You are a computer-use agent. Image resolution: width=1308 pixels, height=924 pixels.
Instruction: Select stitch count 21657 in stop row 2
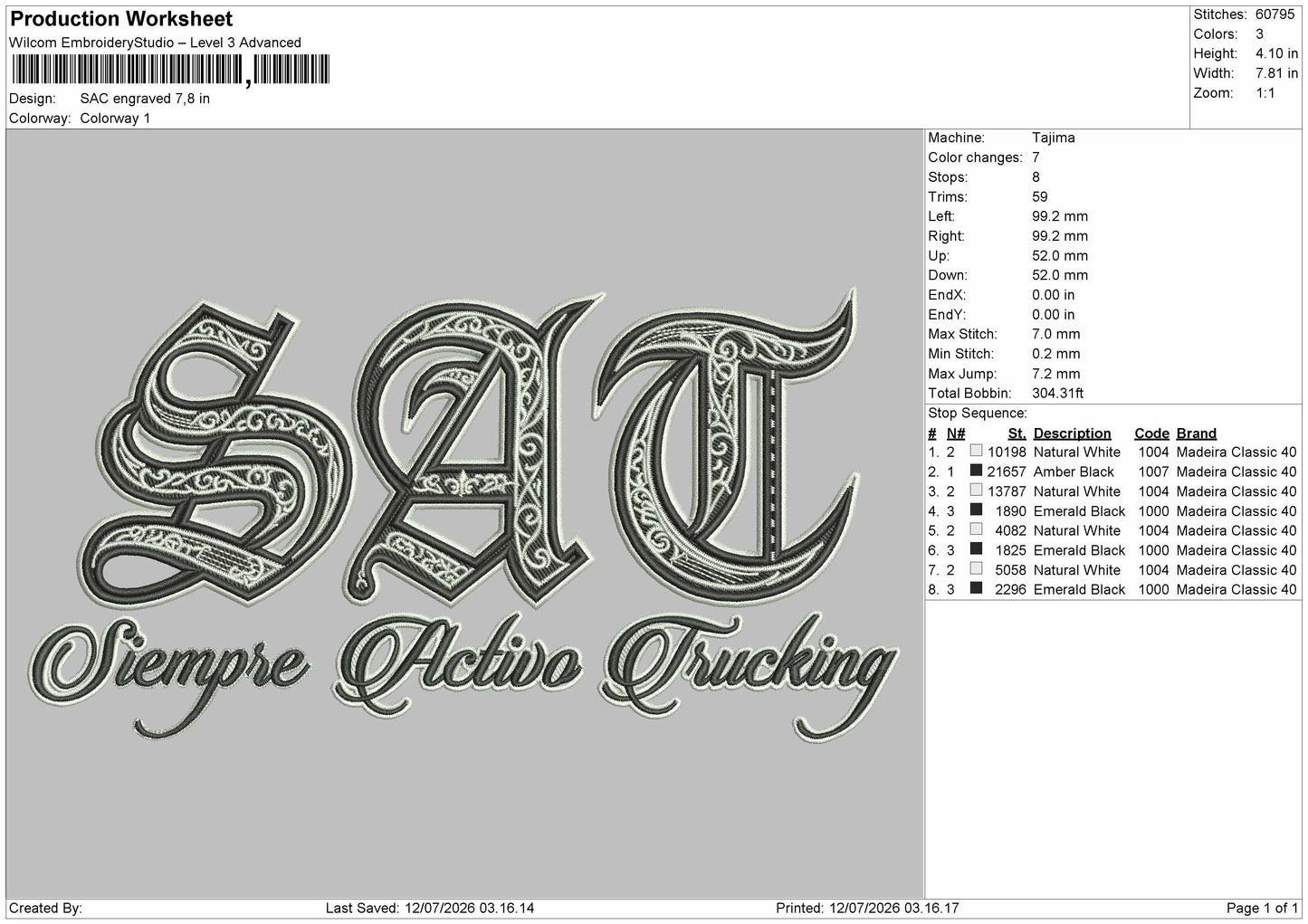click(x=1008, y=472)
